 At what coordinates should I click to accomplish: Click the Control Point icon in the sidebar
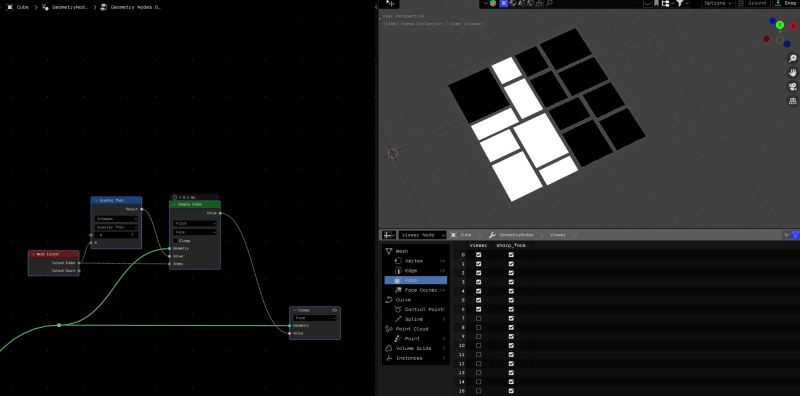point(398,309)
